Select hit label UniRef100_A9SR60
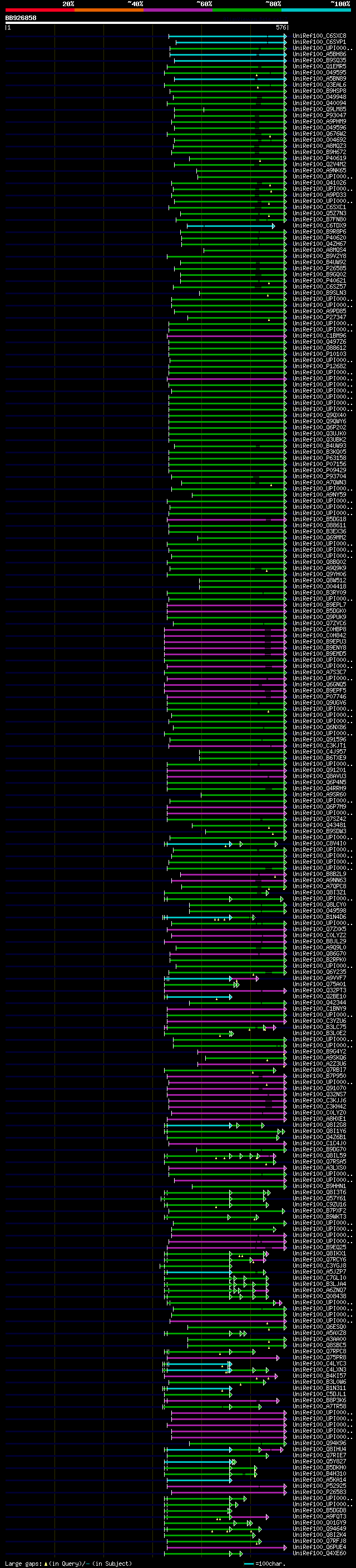The width and height of the screenshot is (356, 1568). coord(319,794)
